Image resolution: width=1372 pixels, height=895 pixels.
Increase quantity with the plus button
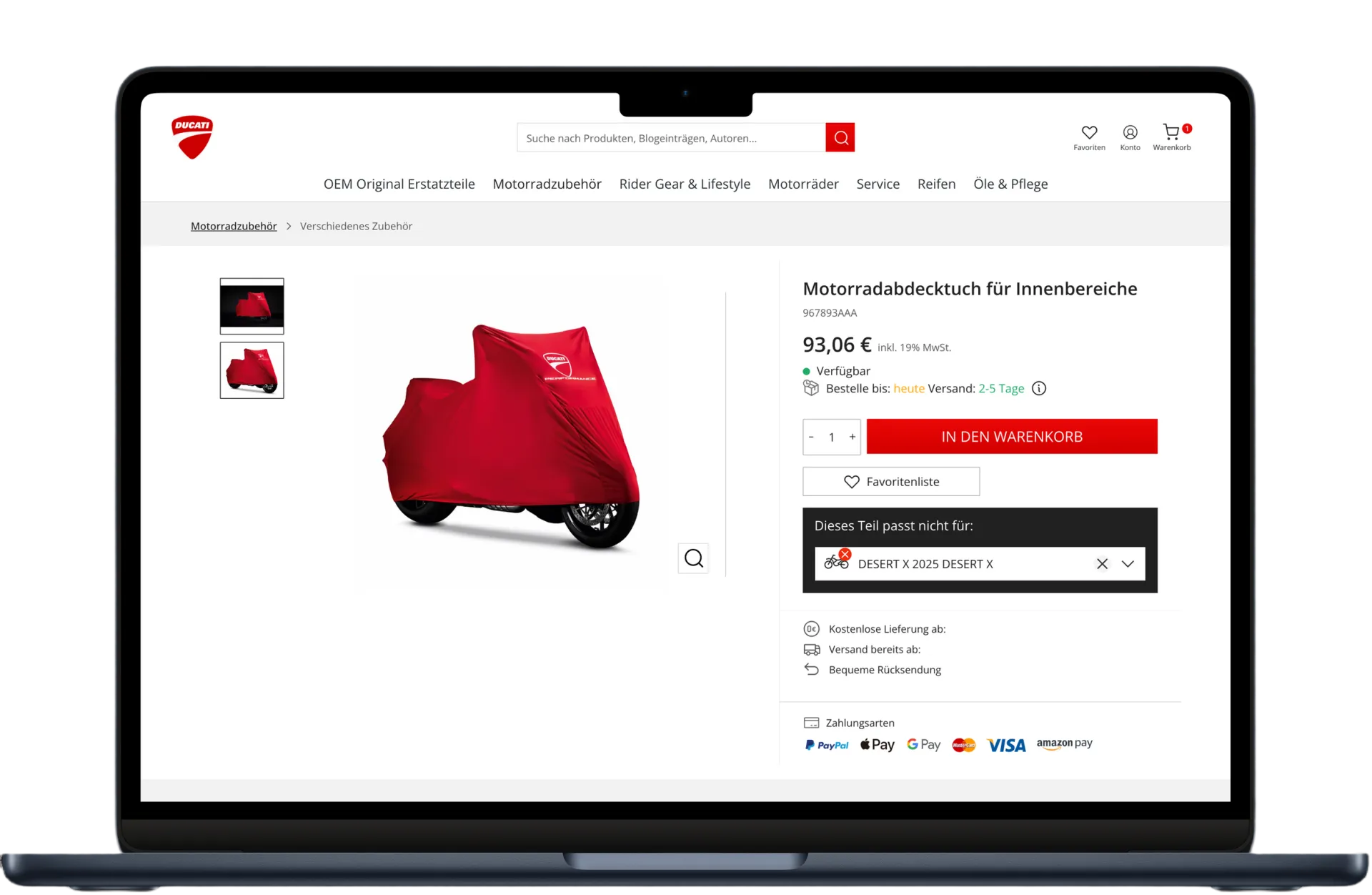click(x=852, y=437)
